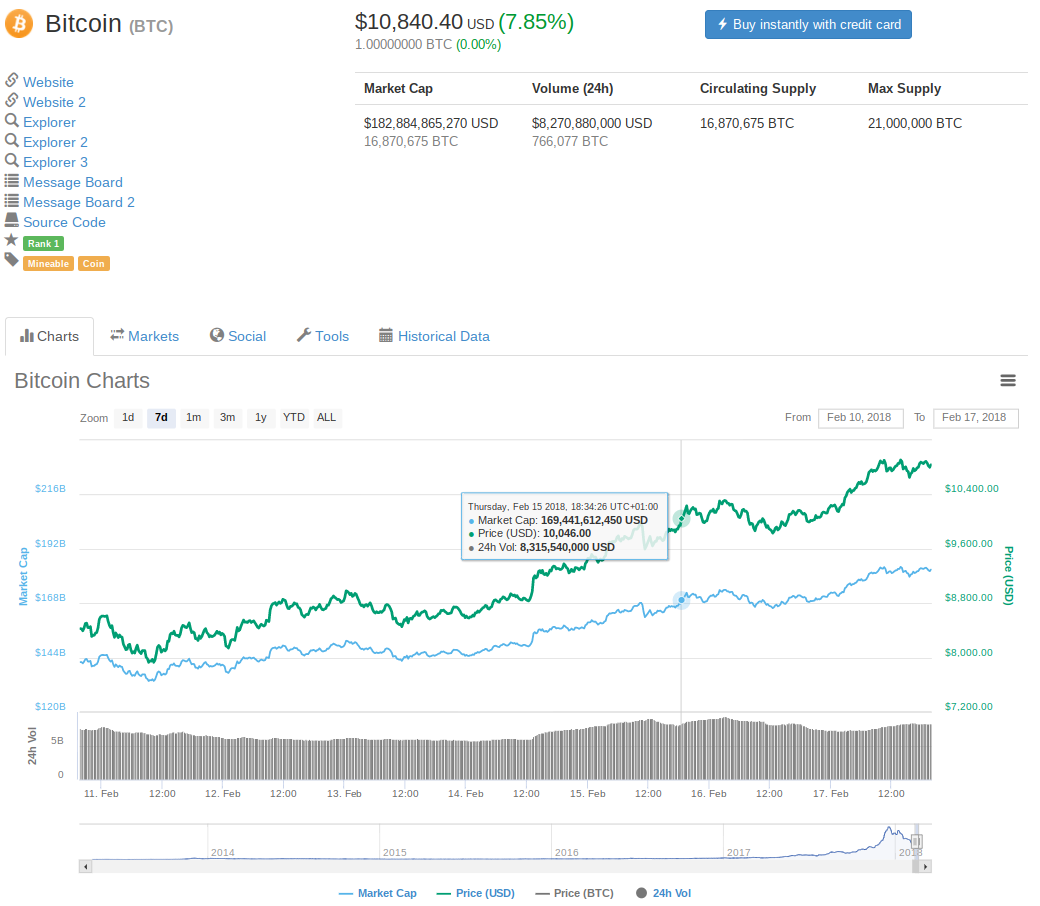Screen dimensions: 1040x906
Task: Select the 1m zoom range
Action: click(193, 417)
